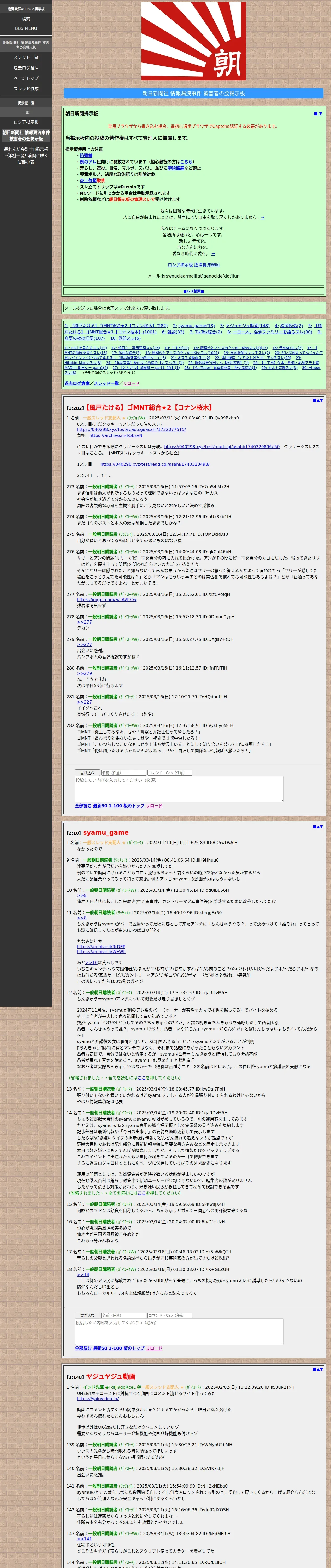Open the 炎上依頼 link
This screenshot has height=1568, width=331.
[x=88, y=181]
